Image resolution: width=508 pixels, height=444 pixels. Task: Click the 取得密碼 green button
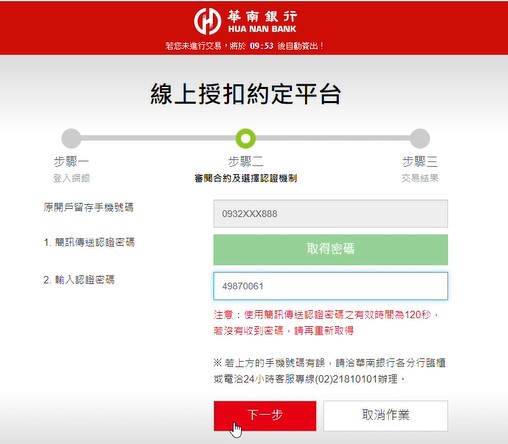(x=331, y=250)
